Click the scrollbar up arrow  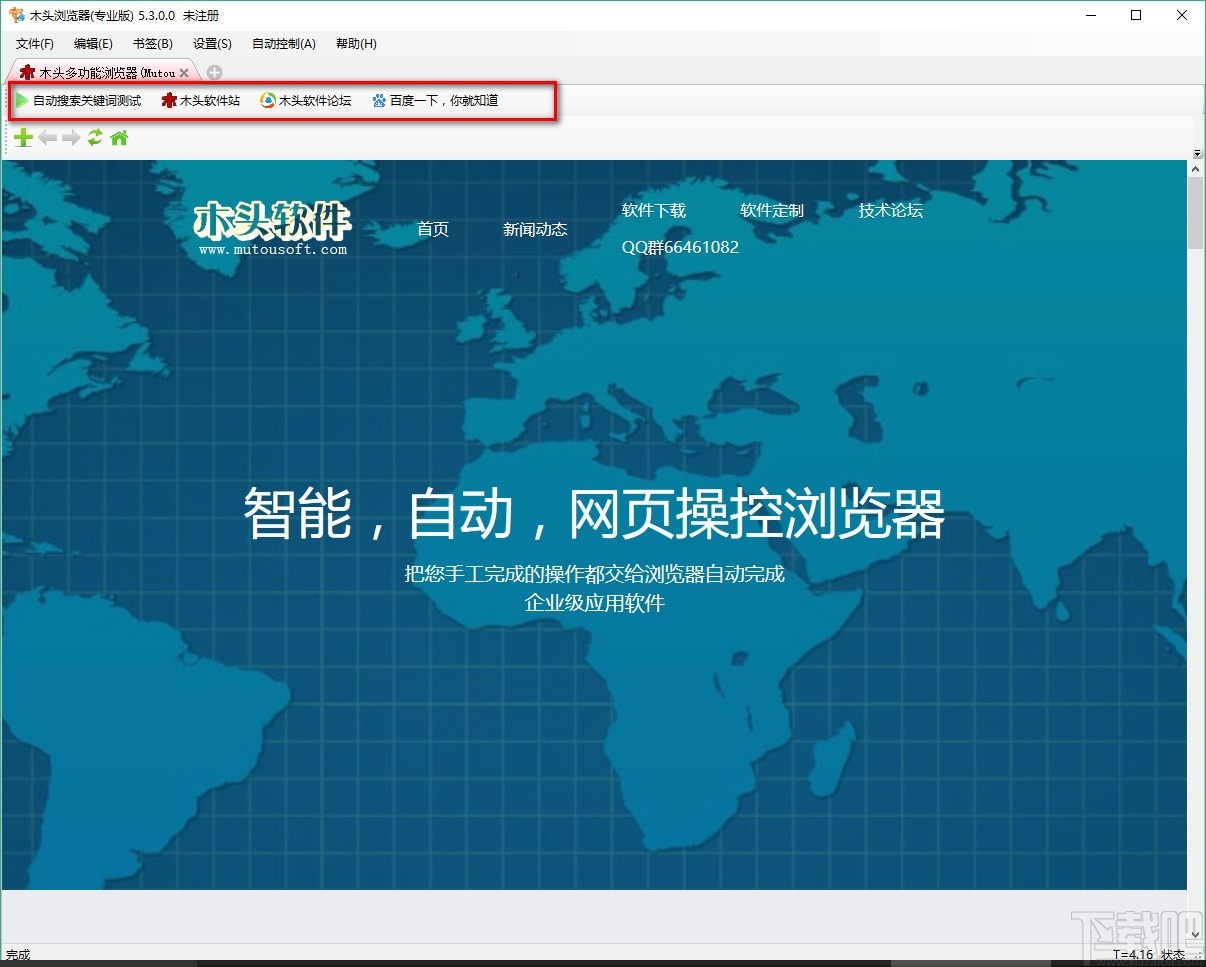[1195, 170]
